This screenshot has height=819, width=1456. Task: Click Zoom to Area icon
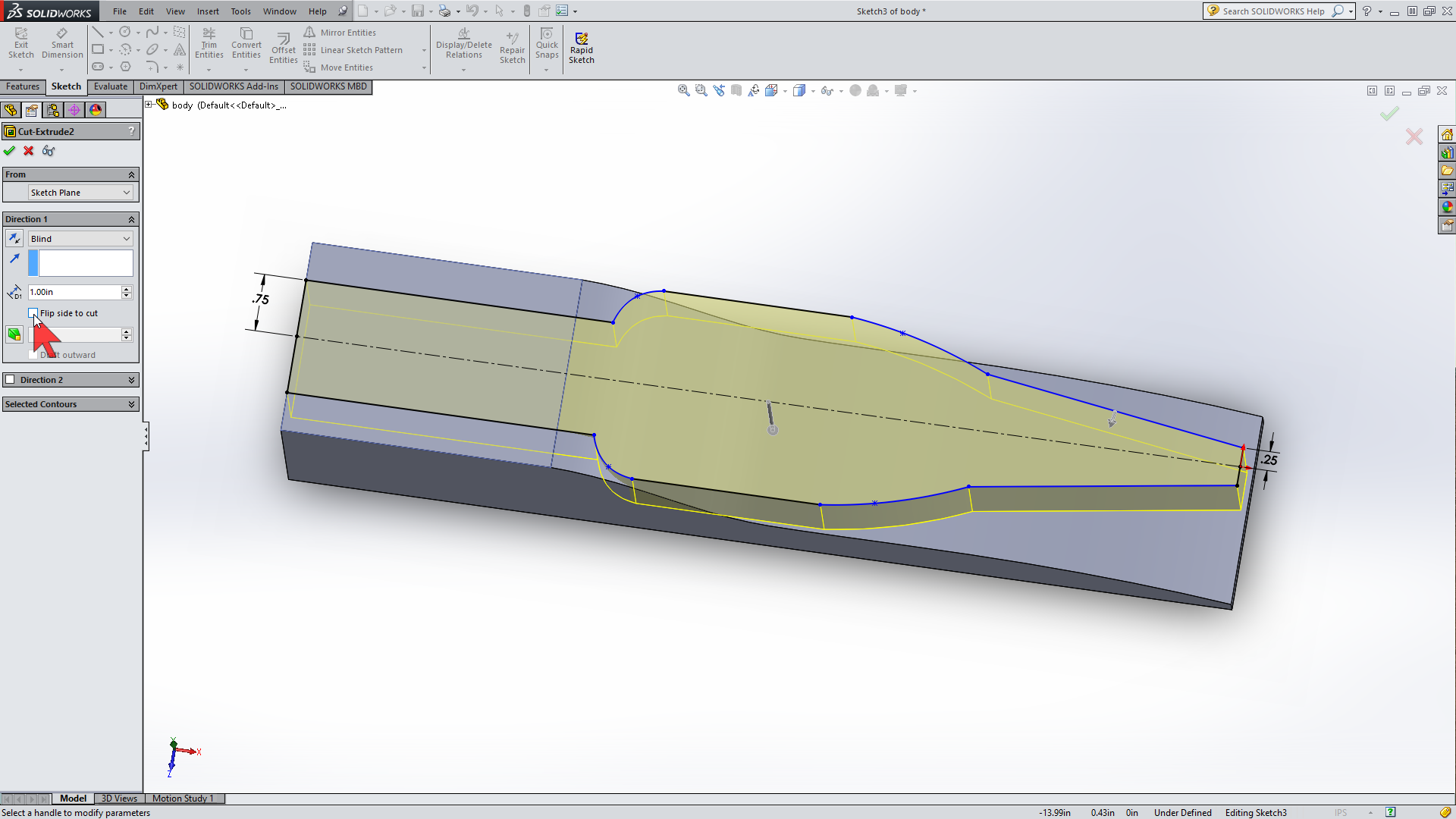[701, 91]
